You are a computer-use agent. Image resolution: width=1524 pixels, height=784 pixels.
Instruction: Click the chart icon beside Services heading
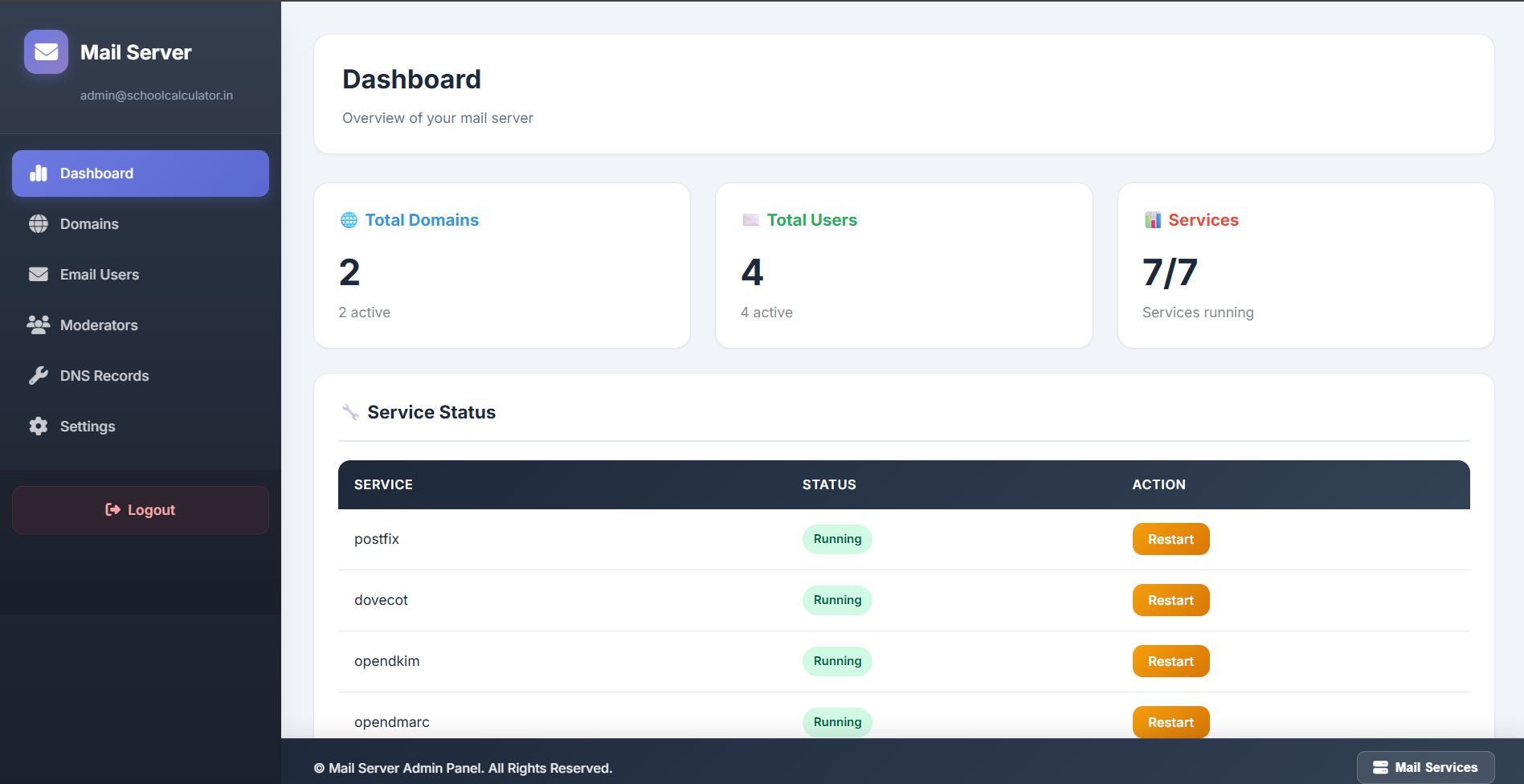pos(1153,220)
